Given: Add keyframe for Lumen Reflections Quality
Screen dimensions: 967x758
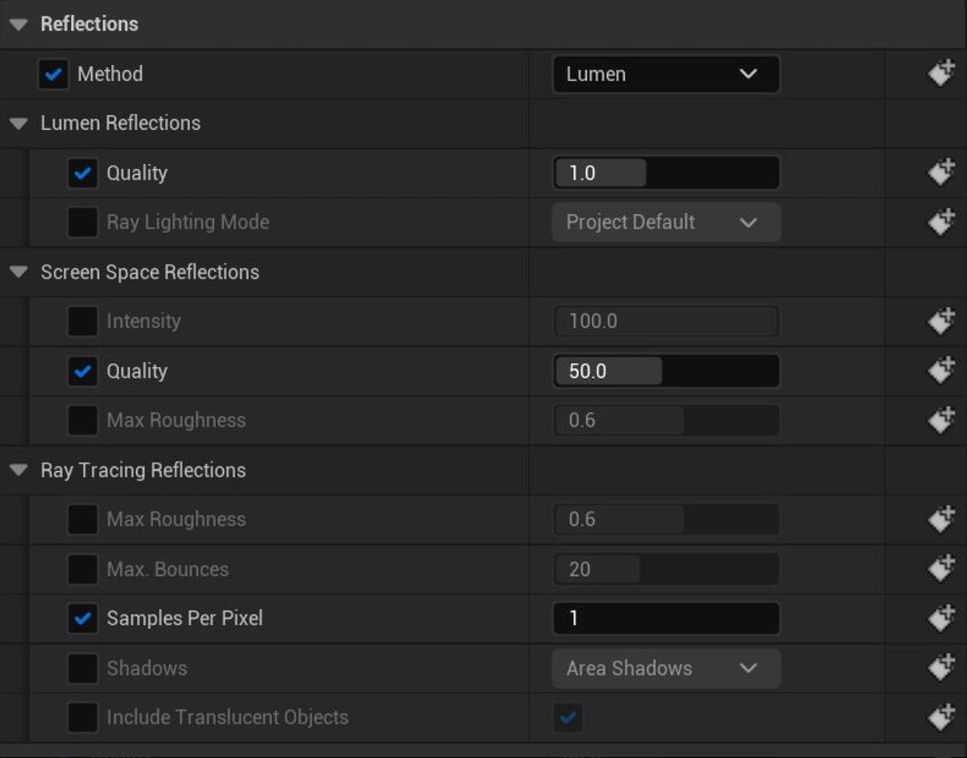Looking at the screenshot, I should click(x=942, y=173).
